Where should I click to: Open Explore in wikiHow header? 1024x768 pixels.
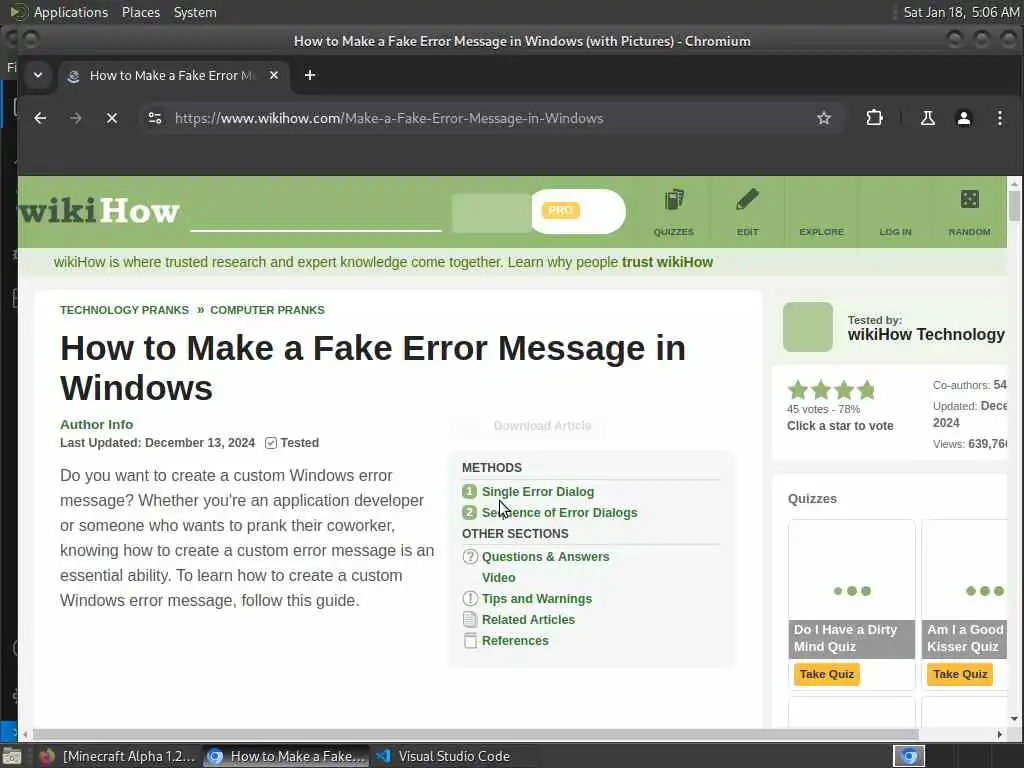(822, 231)
